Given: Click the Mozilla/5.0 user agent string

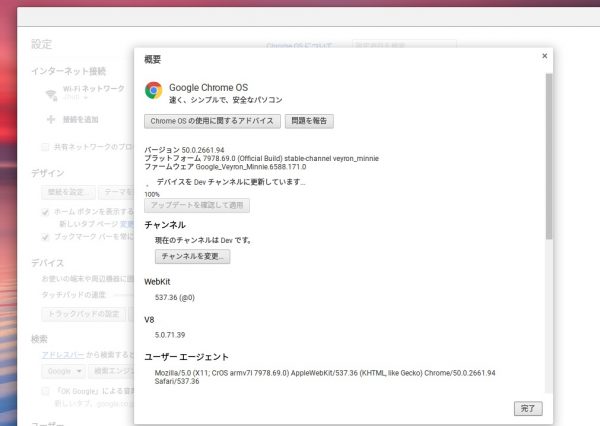Looking at the screenshot, I should click(x=325, y=377).
